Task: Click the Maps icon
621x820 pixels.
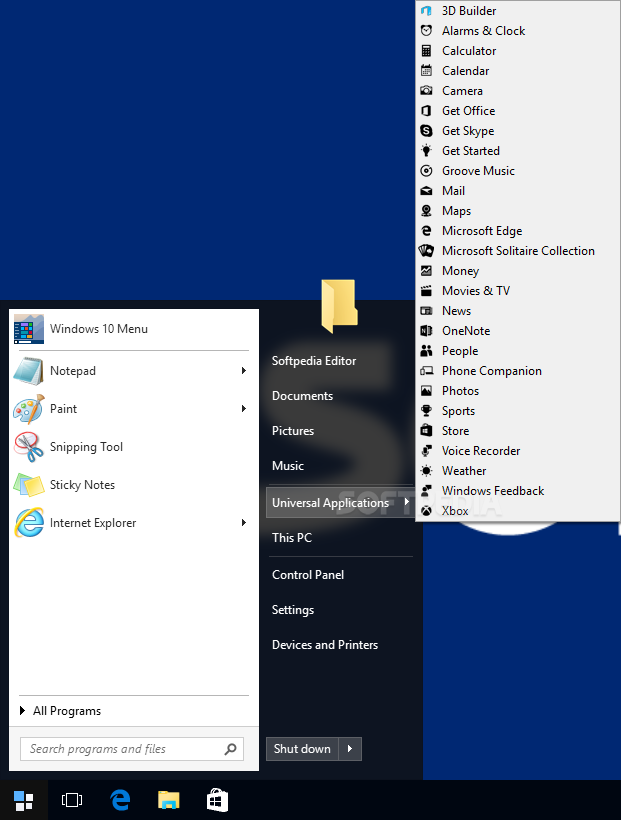Action: click(x=426, y=211)
